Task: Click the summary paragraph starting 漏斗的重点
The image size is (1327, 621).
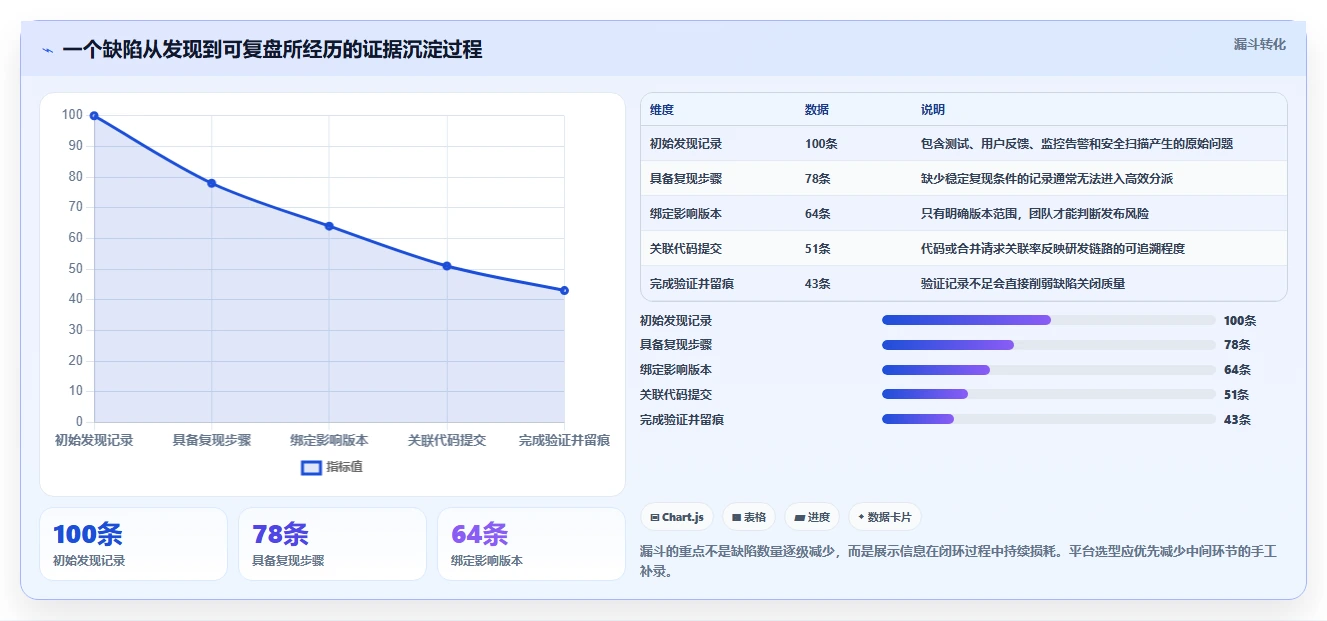Action: click(958, 561)
